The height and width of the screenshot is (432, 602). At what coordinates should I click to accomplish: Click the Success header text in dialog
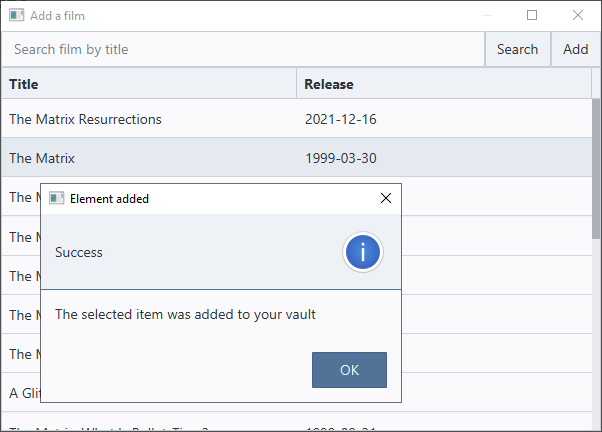(x=79, y=252)
